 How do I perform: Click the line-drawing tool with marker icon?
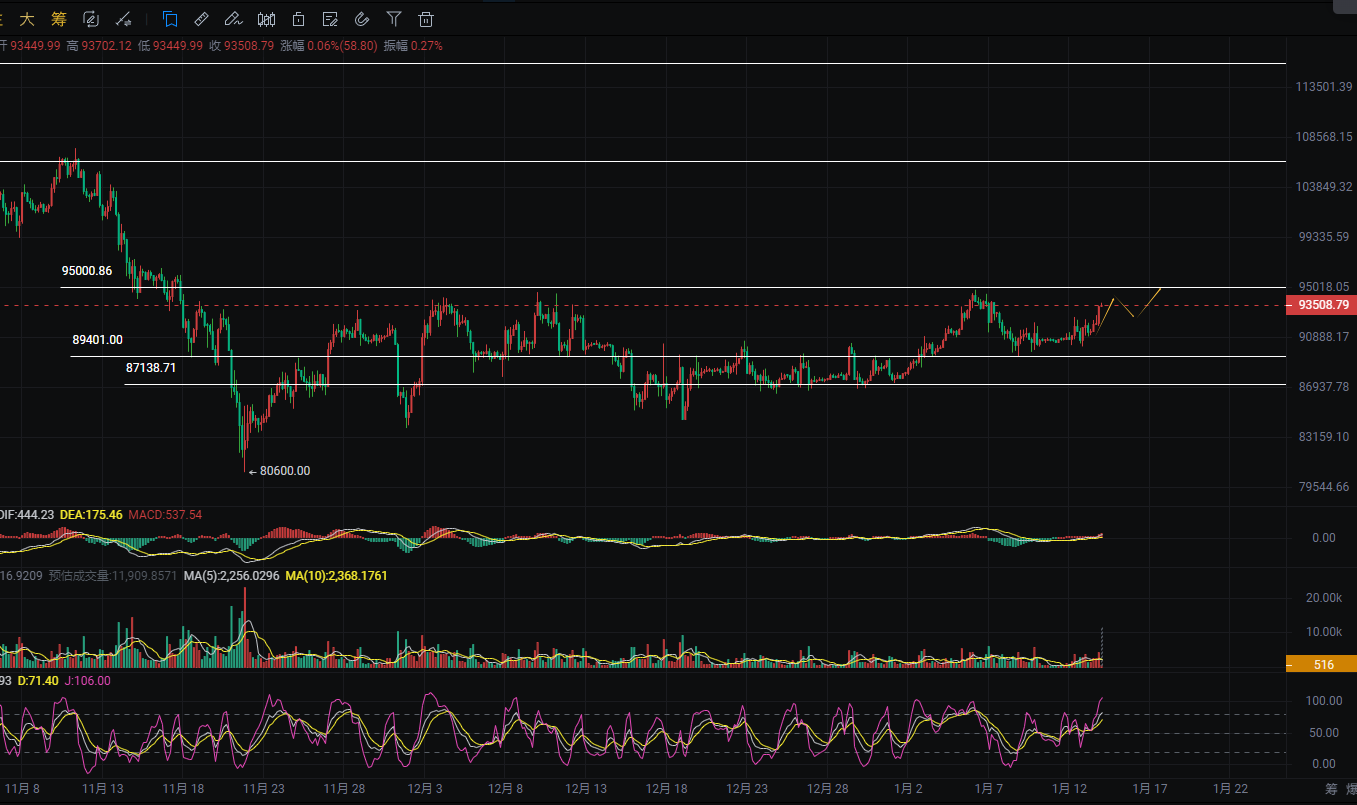point(123,19)
